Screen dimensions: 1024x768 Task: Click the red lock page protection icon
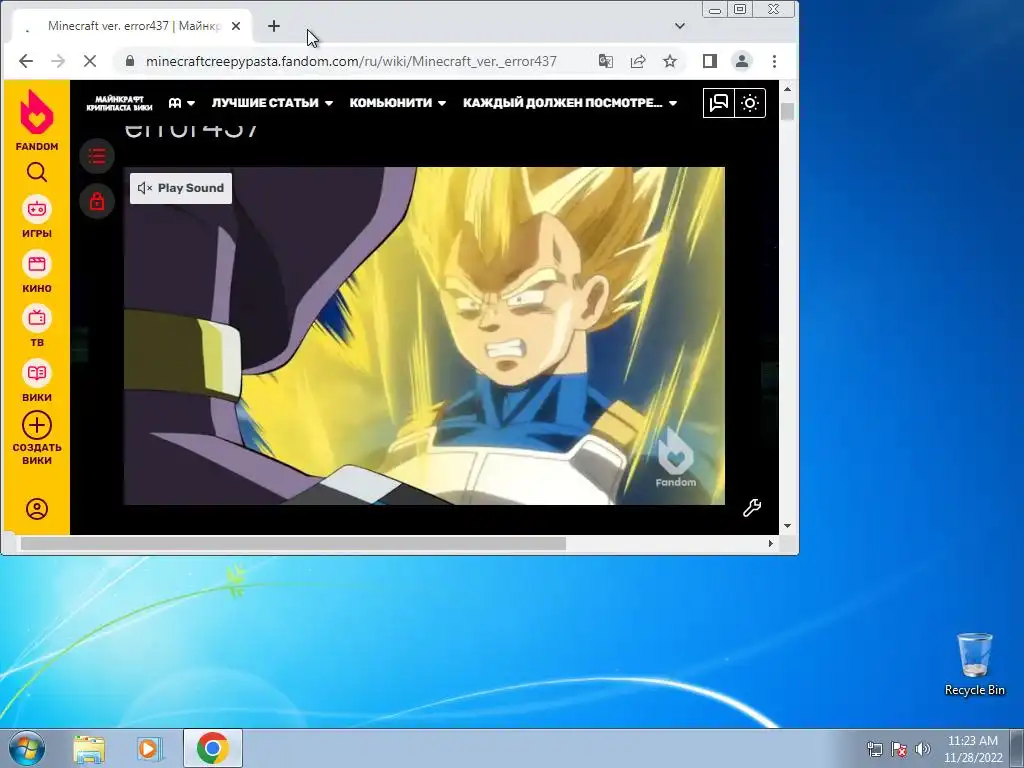(x=97, y=201)
